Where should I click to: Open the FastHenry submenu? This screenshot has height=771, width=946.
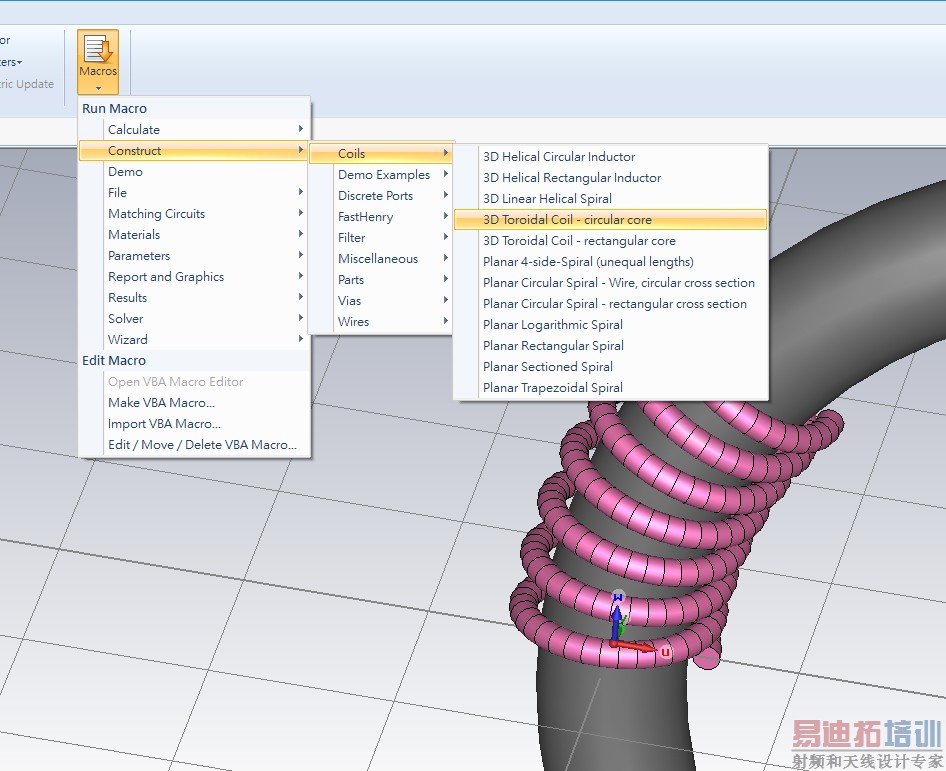click(x=380, y=217)
